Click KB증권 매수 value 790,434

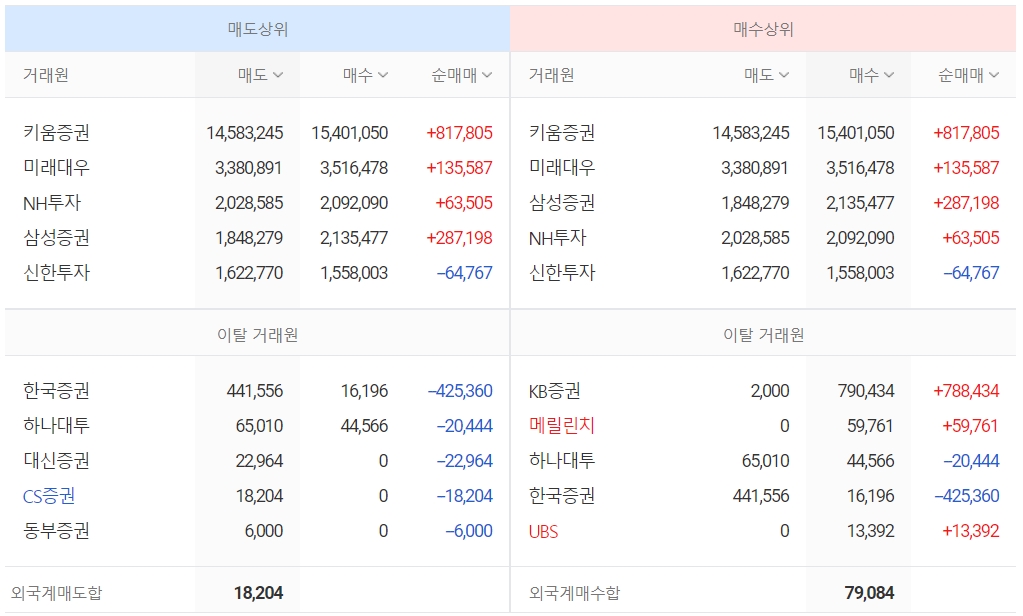[866, 391]
